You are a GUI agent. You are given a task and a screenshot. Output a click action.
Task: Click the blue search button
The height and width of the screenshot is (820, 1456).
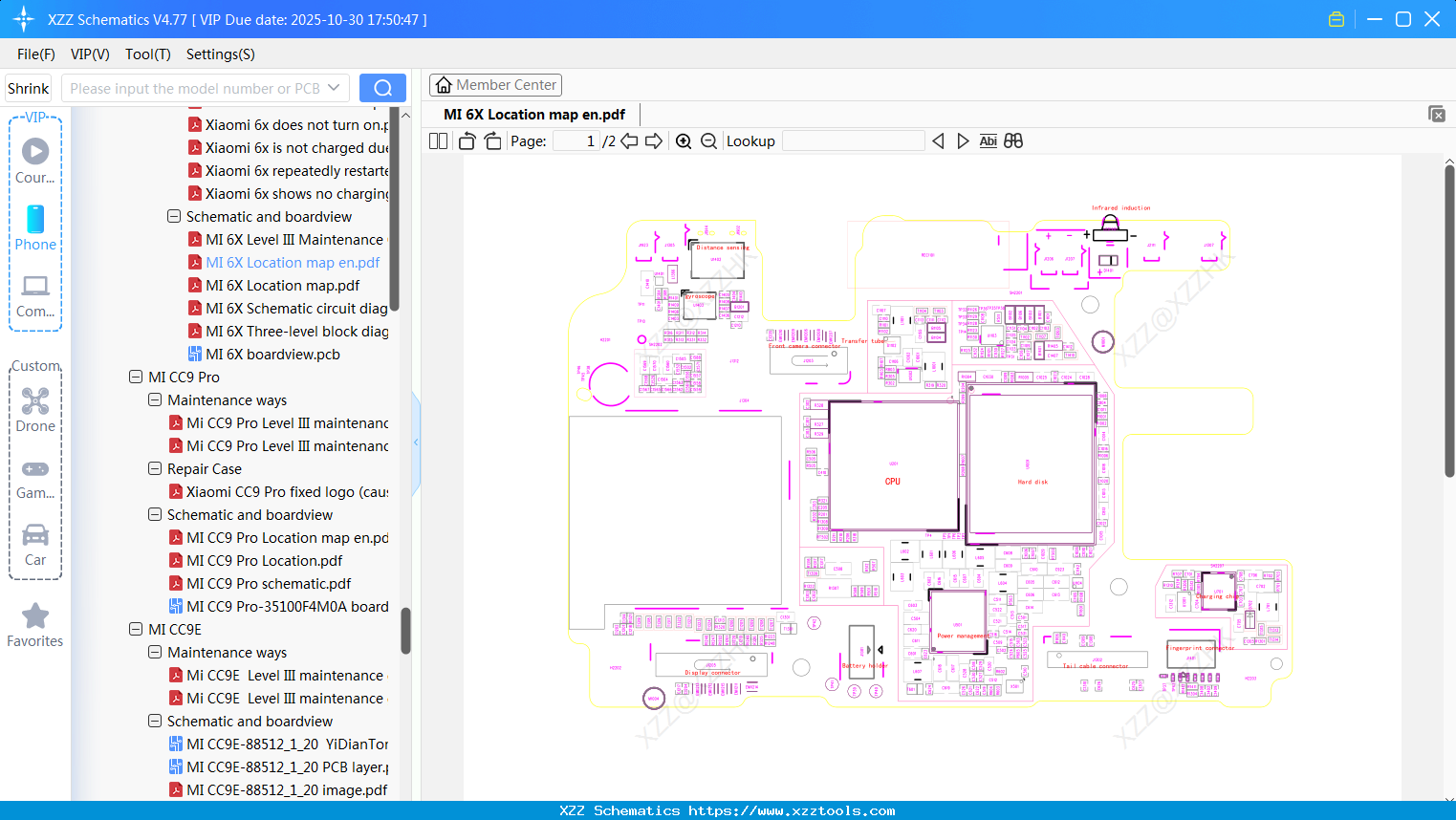382,88
